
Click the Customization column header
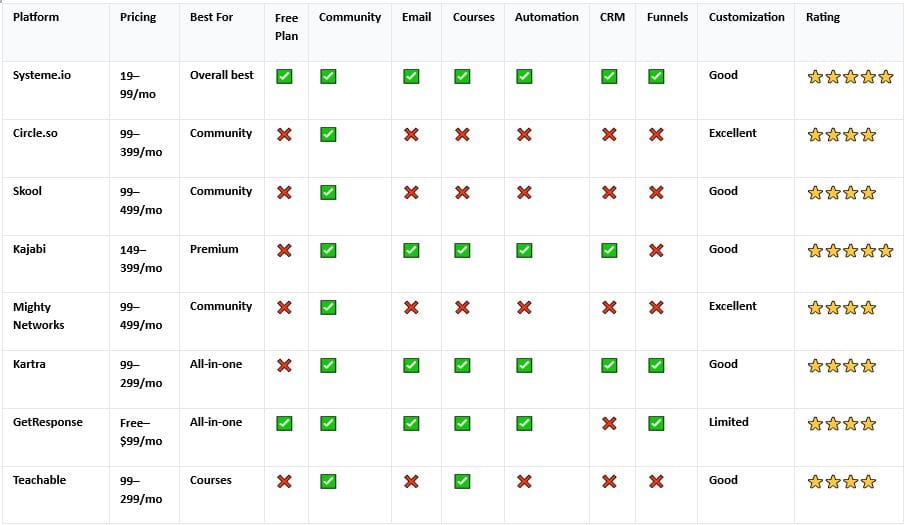(746, 17)
